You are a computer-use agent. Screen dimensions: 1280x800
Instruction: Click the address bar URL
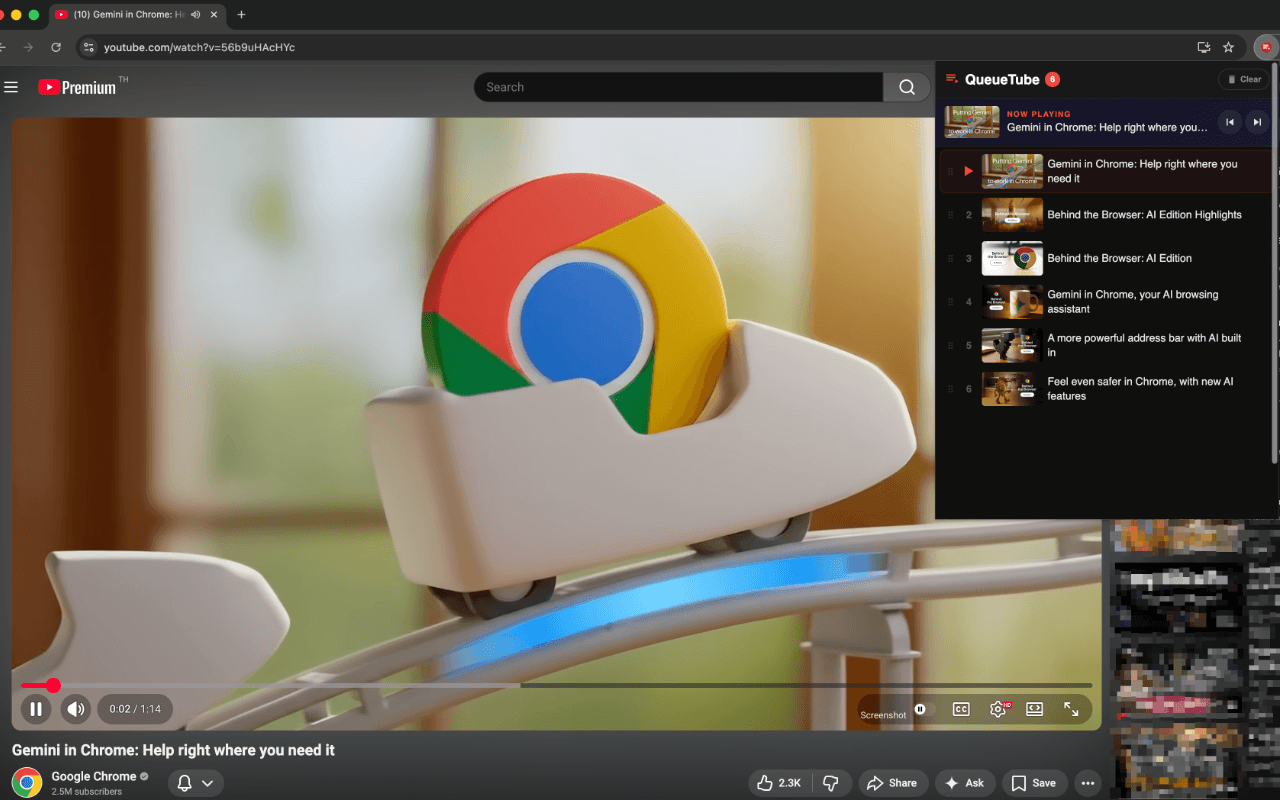(199, 47)
